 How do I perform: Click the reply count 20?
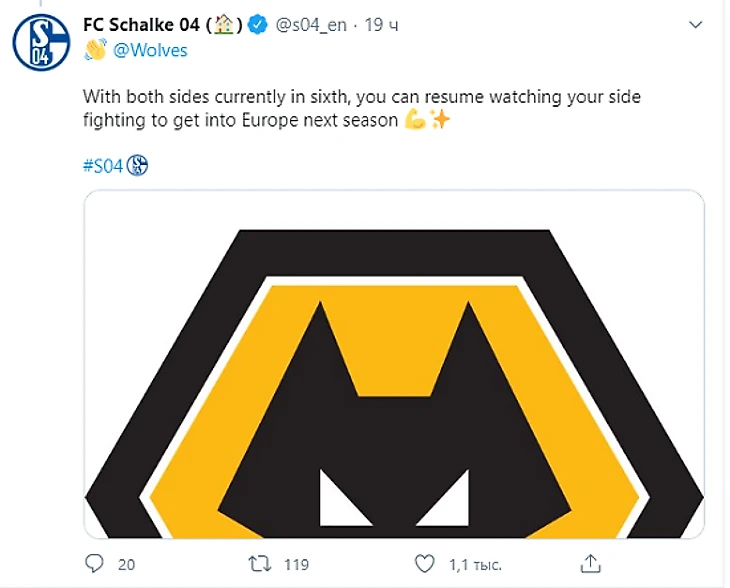(126, 565)
